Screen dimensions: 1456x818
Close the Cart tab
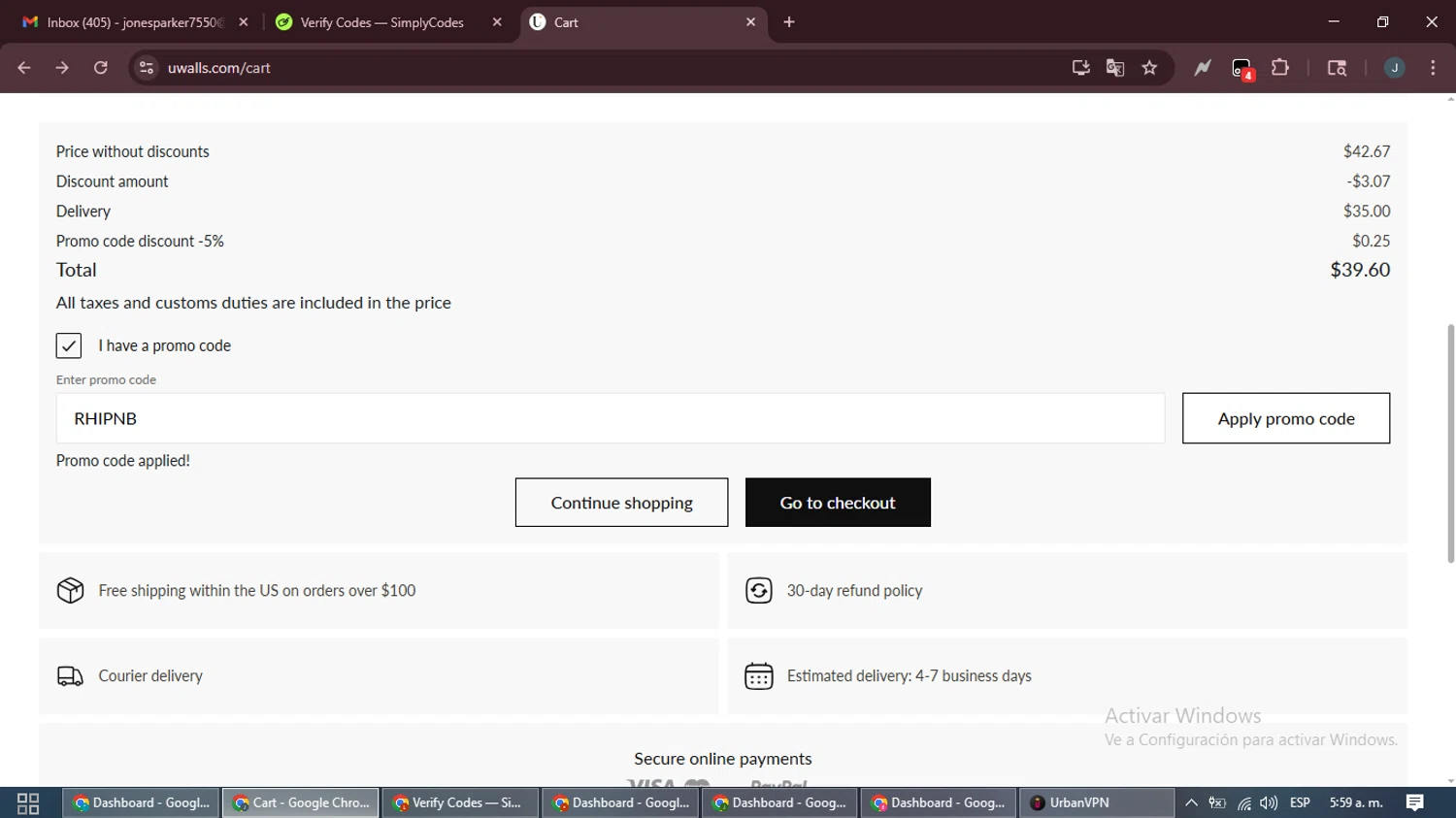750,22
